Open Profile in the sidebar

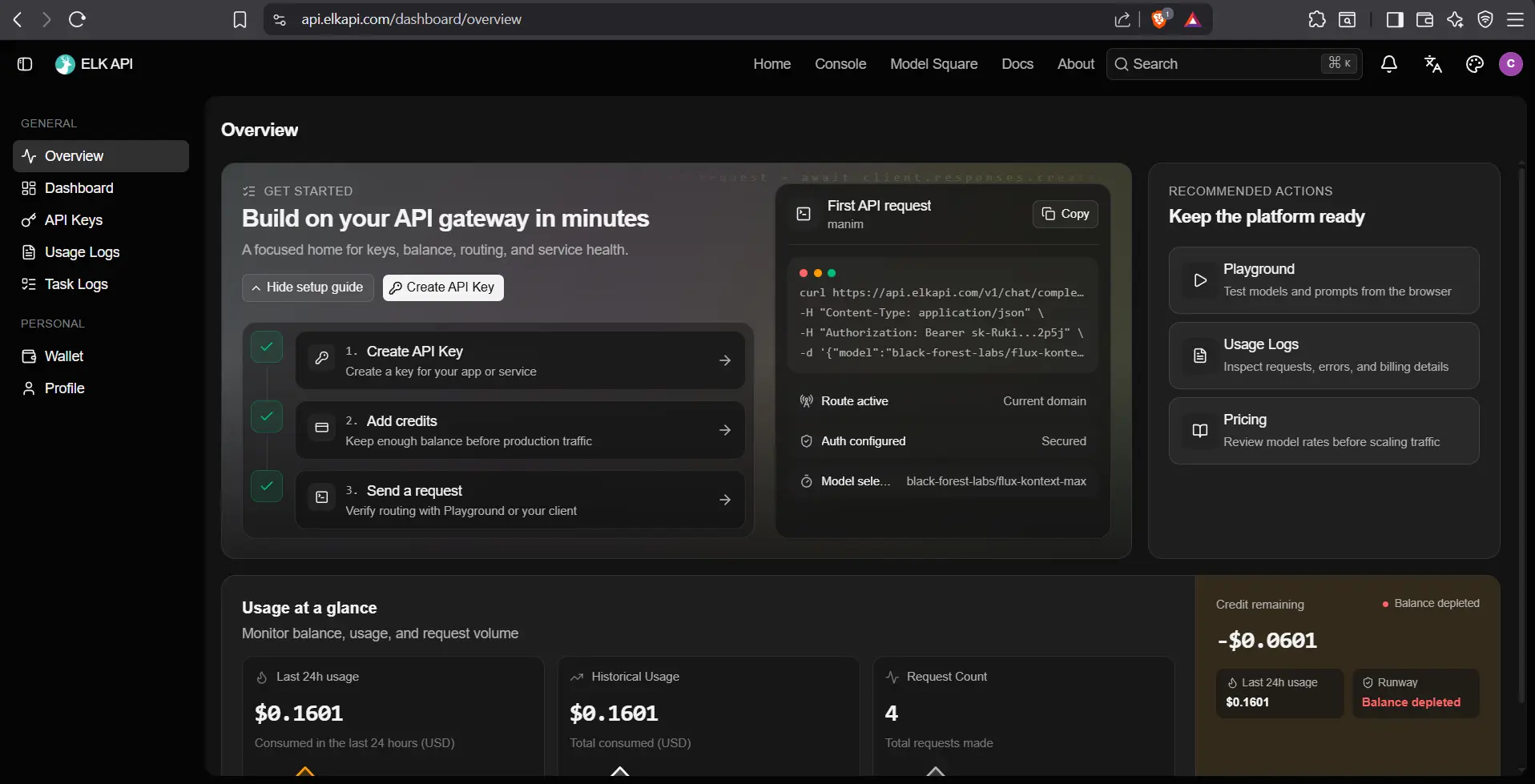pyautogui.click(x=101, y=388)
